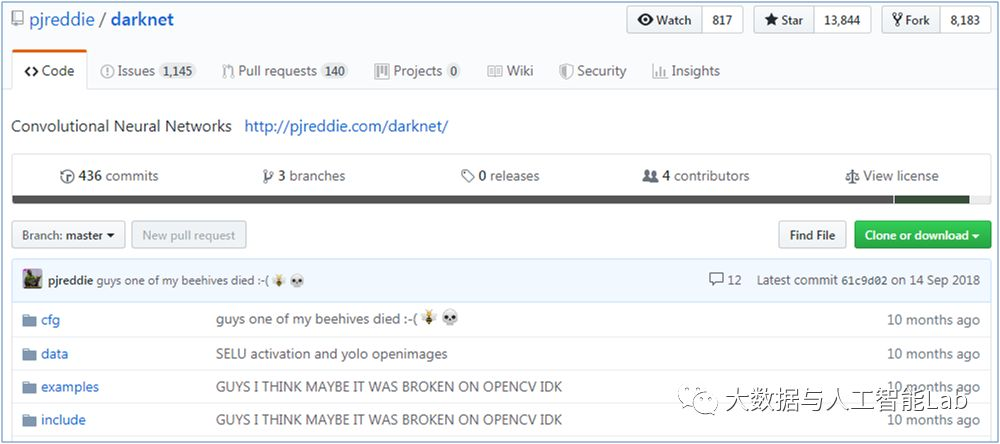The image size is (1000, 444).
Task: Open the data folder
Action: 54,354
